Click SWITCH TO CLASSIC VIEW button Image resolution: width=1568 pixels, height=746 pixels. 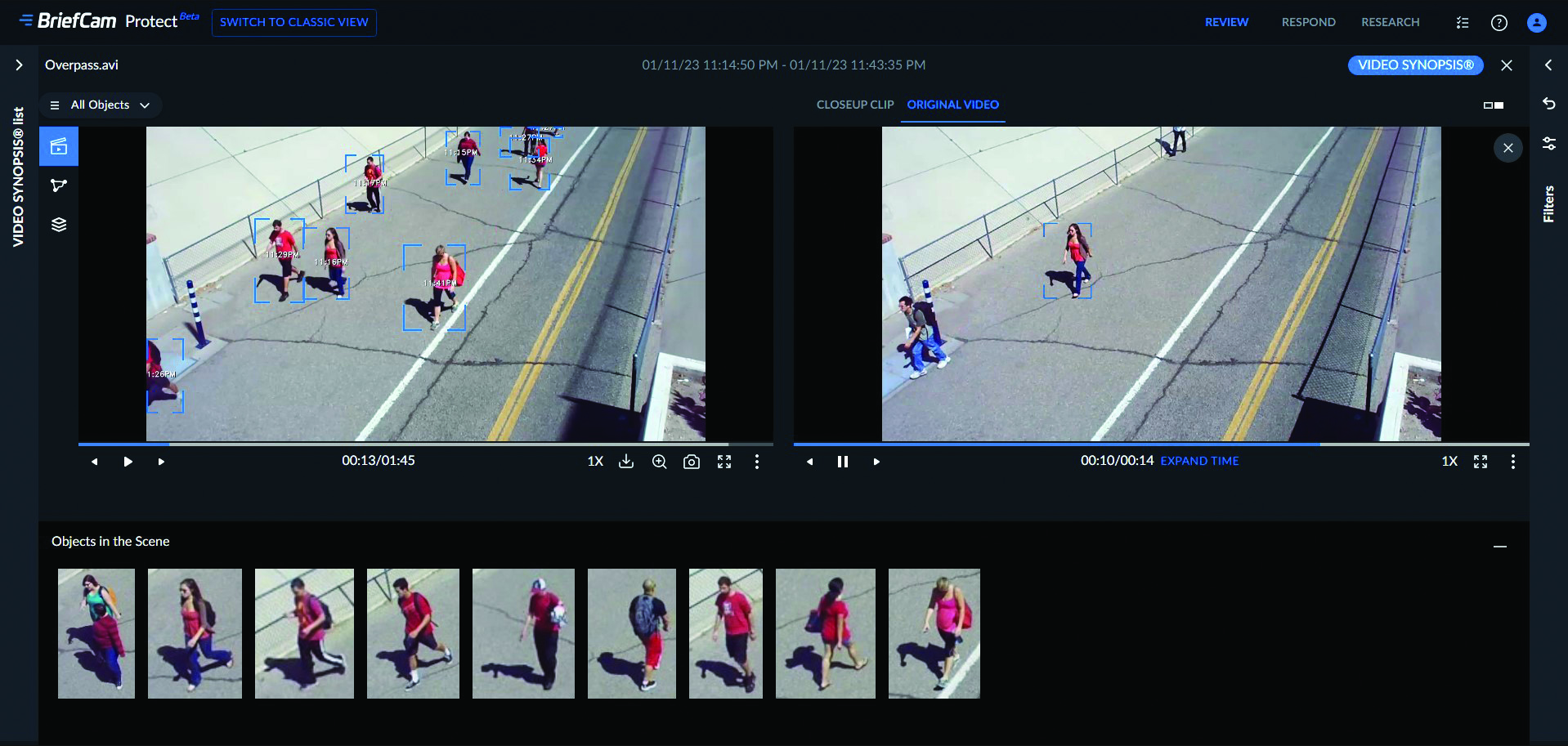pos(293,22)
